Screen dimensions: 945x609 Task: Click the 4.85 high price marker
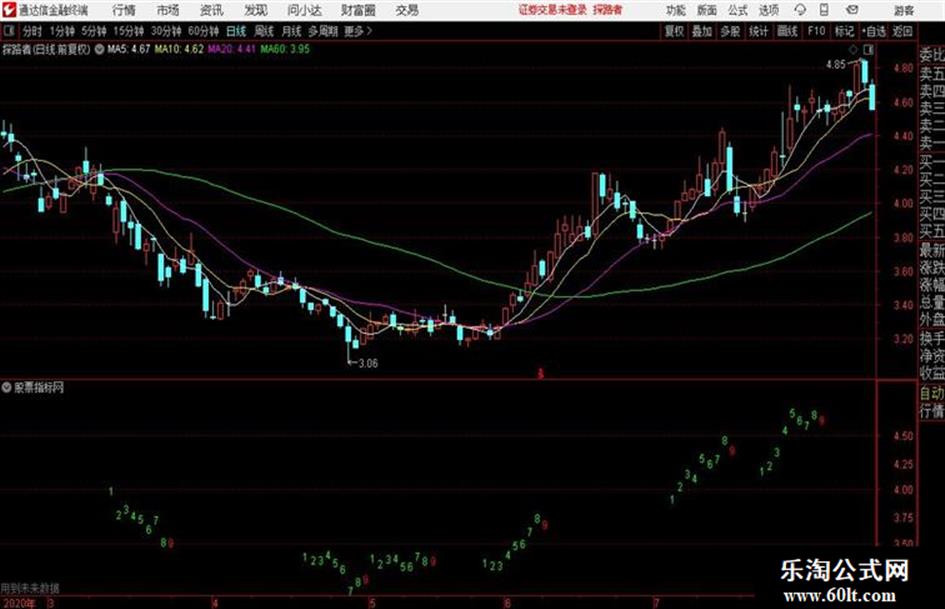(x=836, y=65)
